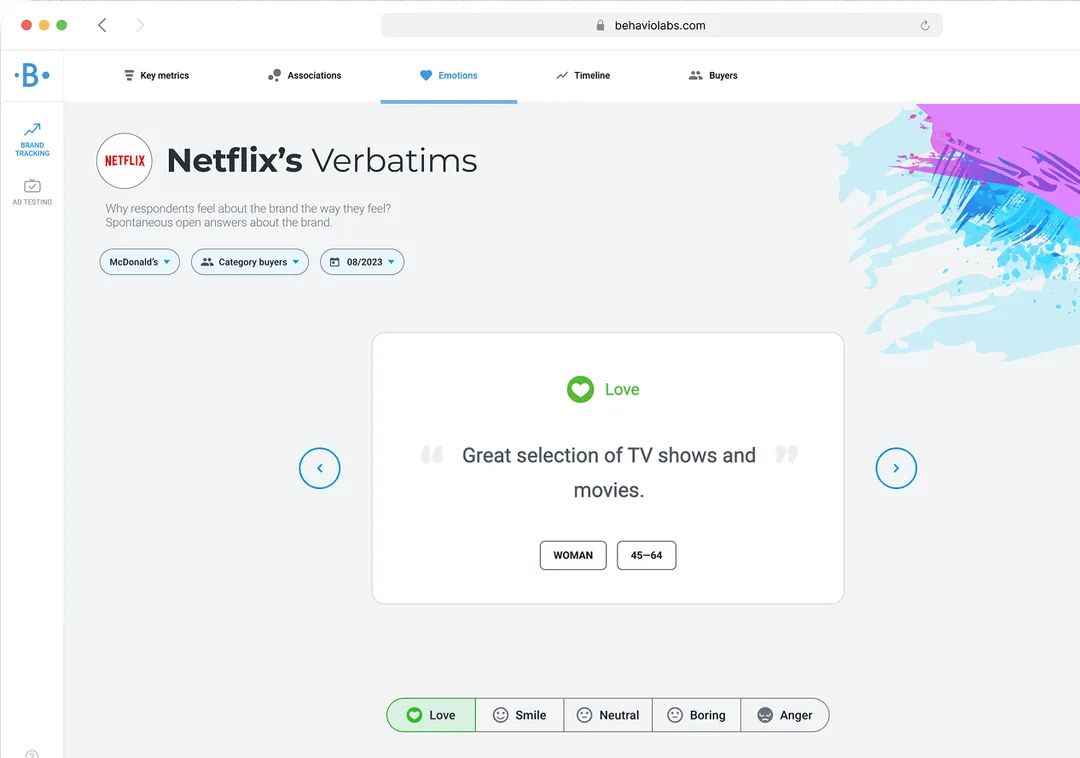This screenshot has width=1080, height=758.
Task: Click the Netflix logo circle
Action: tap(124, 161)
